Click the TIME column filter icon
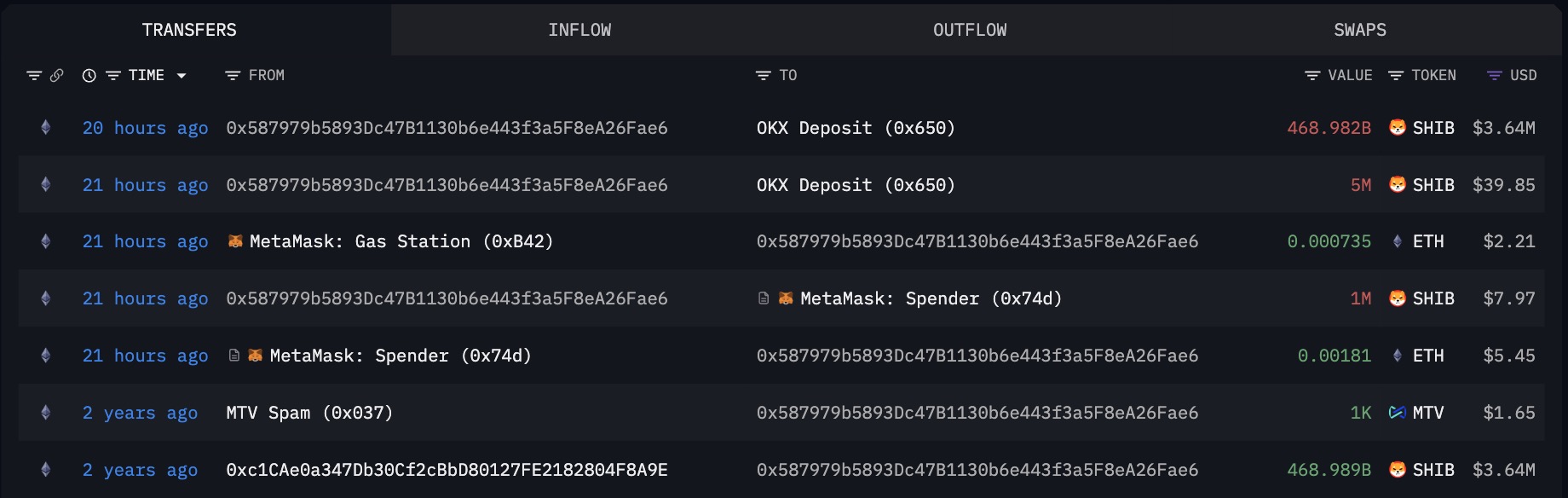The height and width of the screenshot is (498, 1568). click(x=112, y=76)
